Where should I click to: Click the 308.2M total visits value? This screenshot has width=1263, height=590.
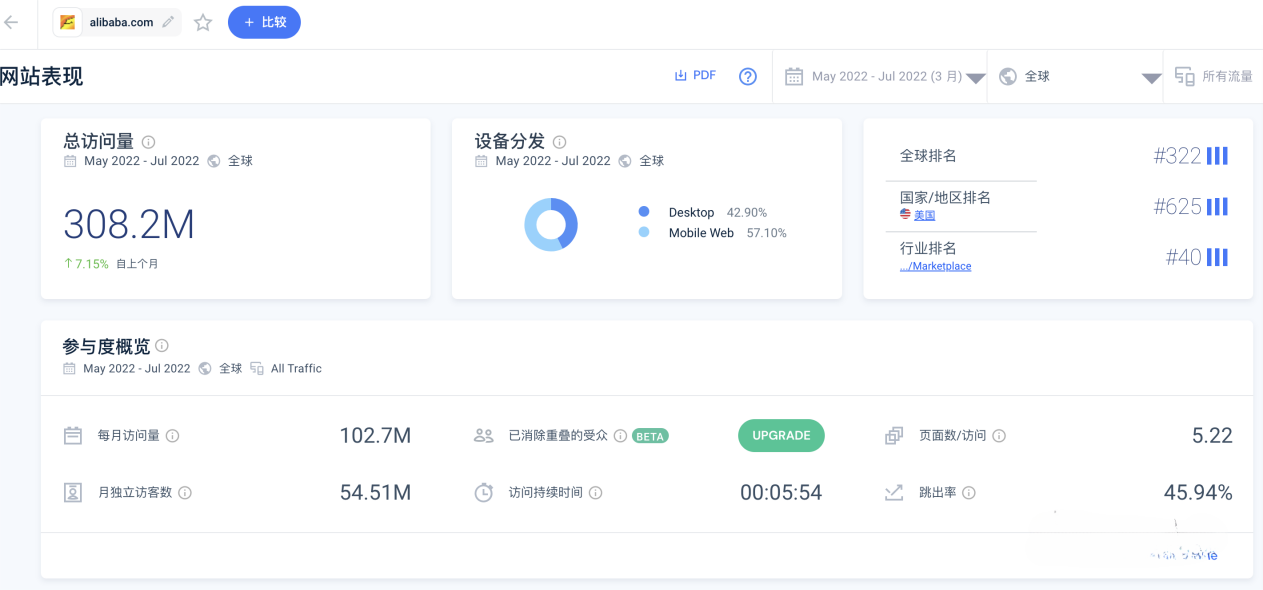tap(129, 225)
